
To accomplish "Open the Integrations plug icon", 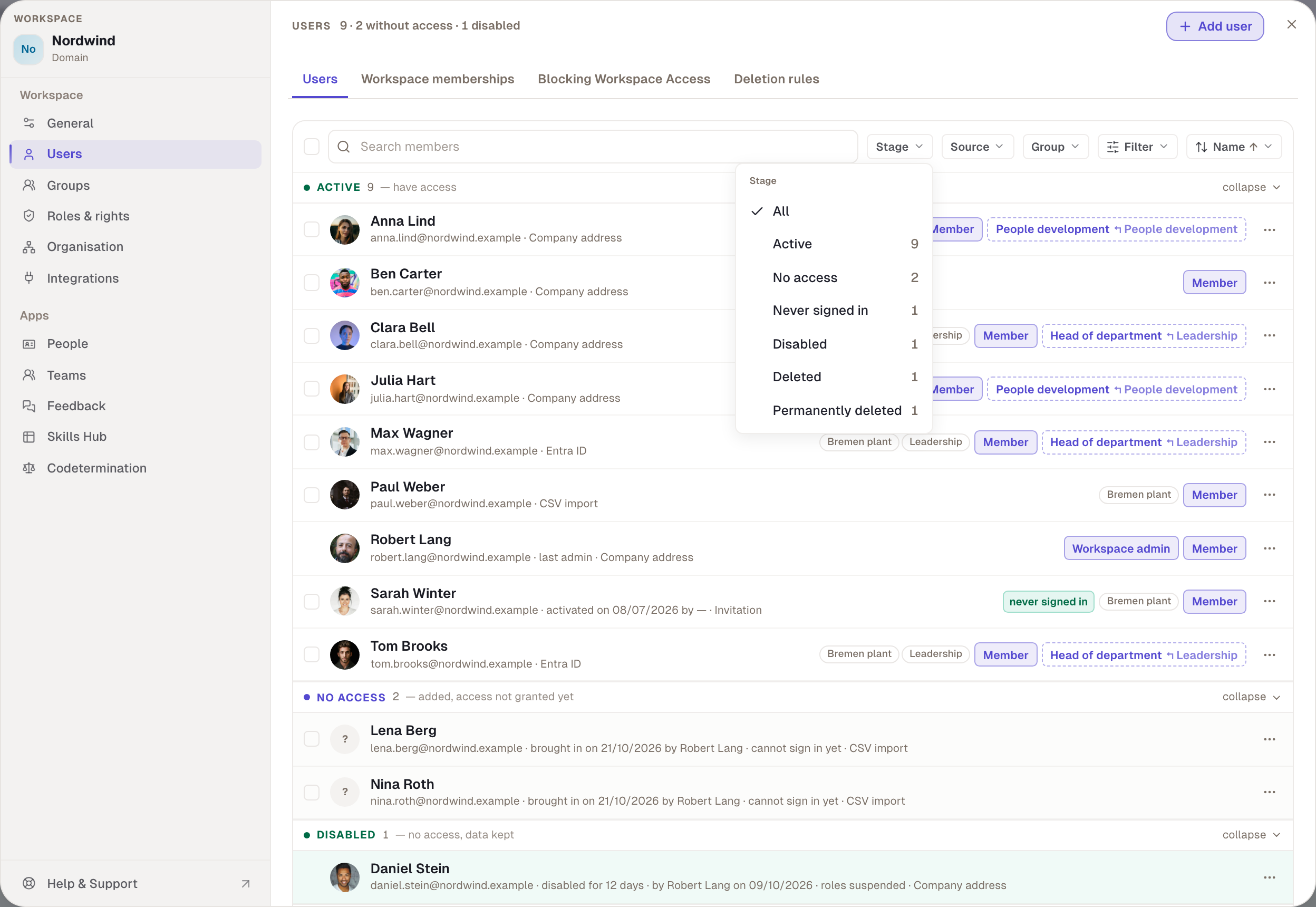I will tap(29, 278).
